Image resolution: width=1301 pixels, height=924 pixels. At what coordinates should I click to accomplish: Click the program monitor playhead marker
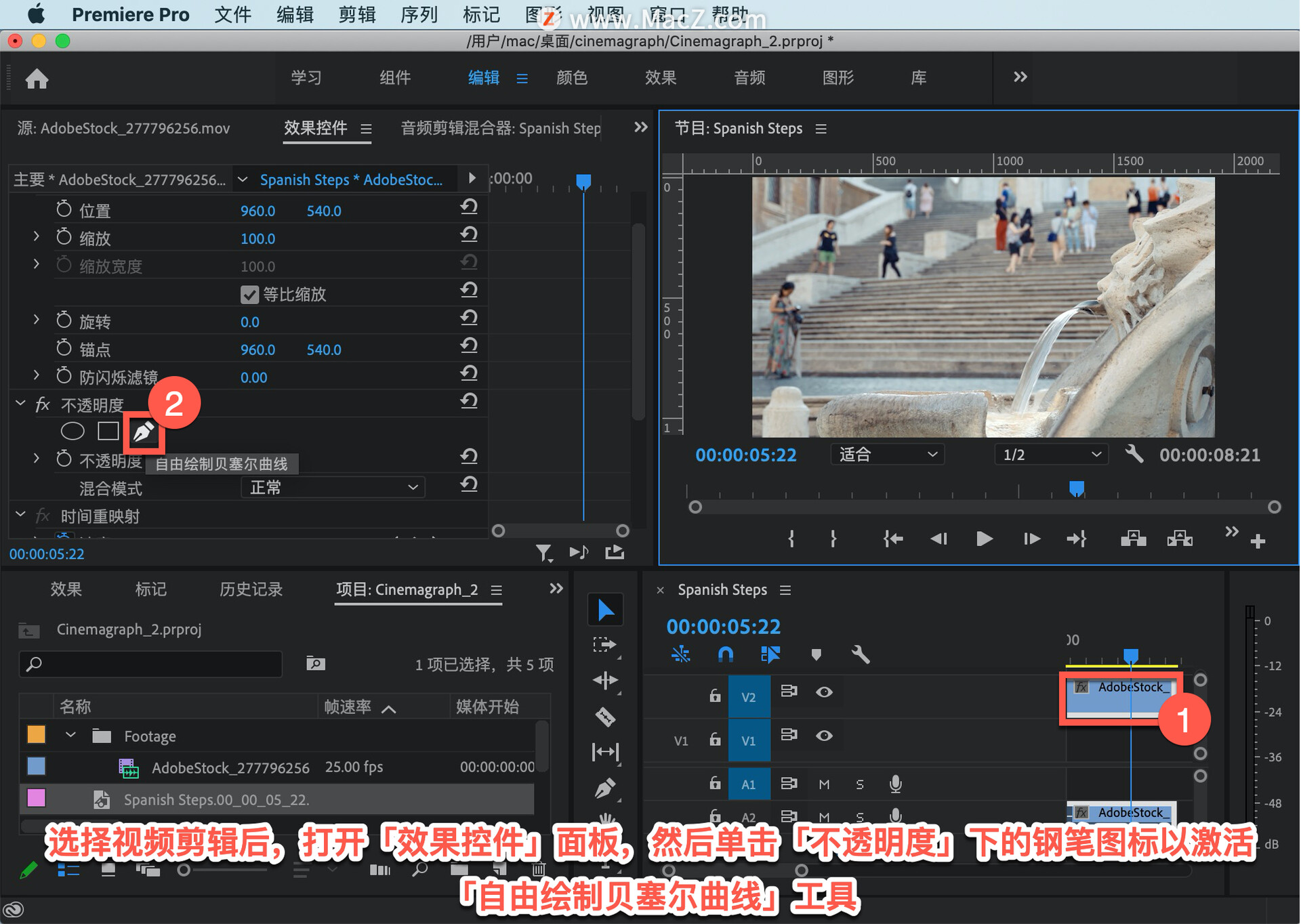click(x=1076, y=488)
